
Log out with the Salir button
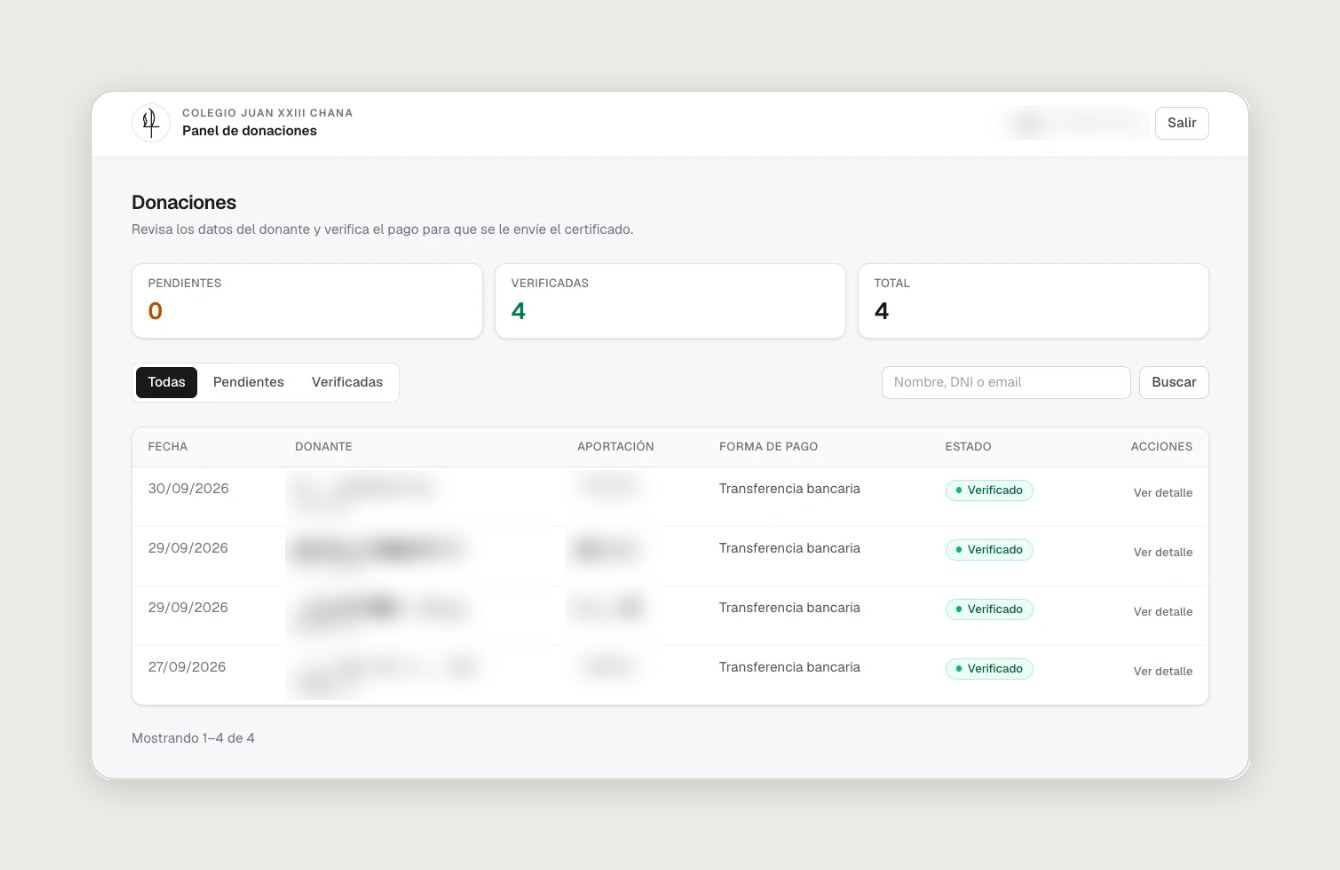(1181, 123)
